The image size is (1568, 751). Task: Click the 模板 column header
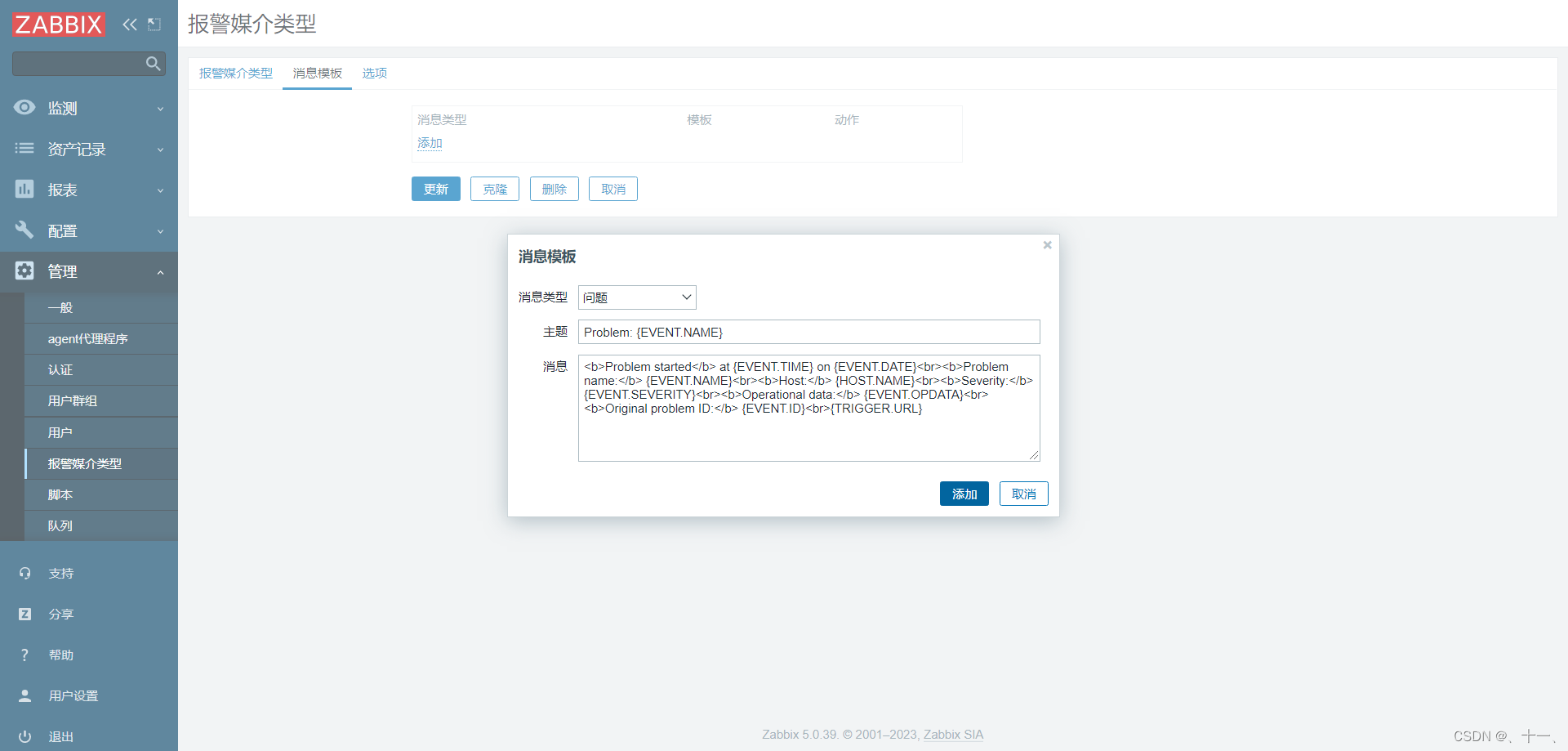[699, 120]
